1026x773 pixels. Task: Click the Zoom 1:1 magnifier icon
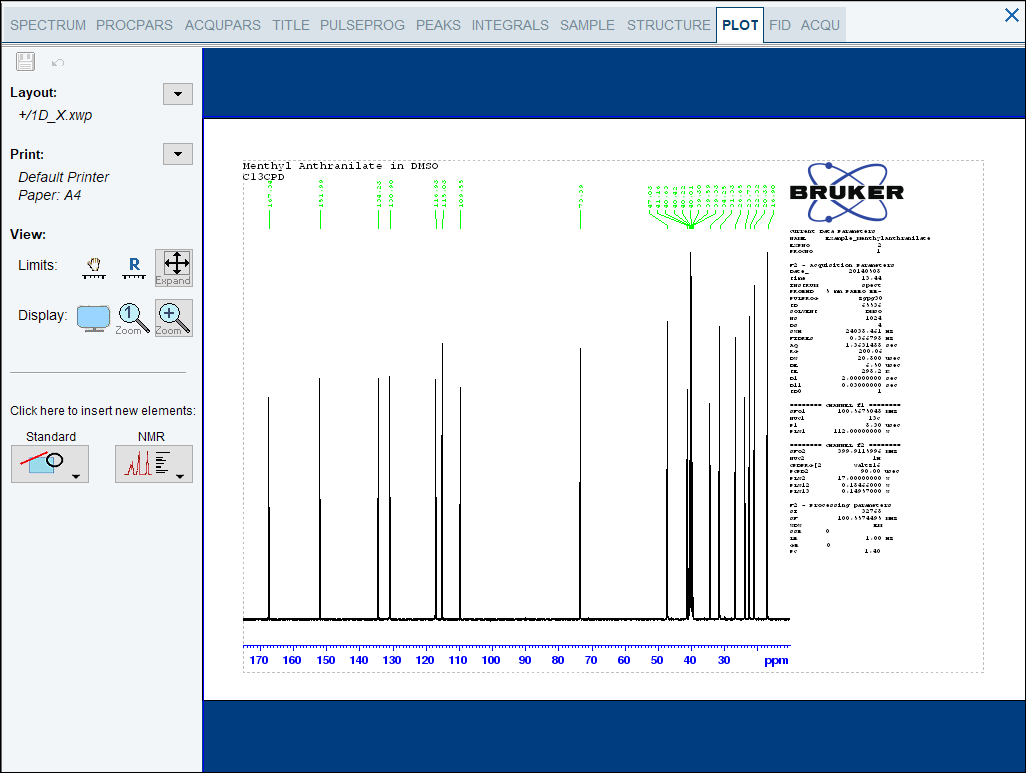click(x=132, y=319)
